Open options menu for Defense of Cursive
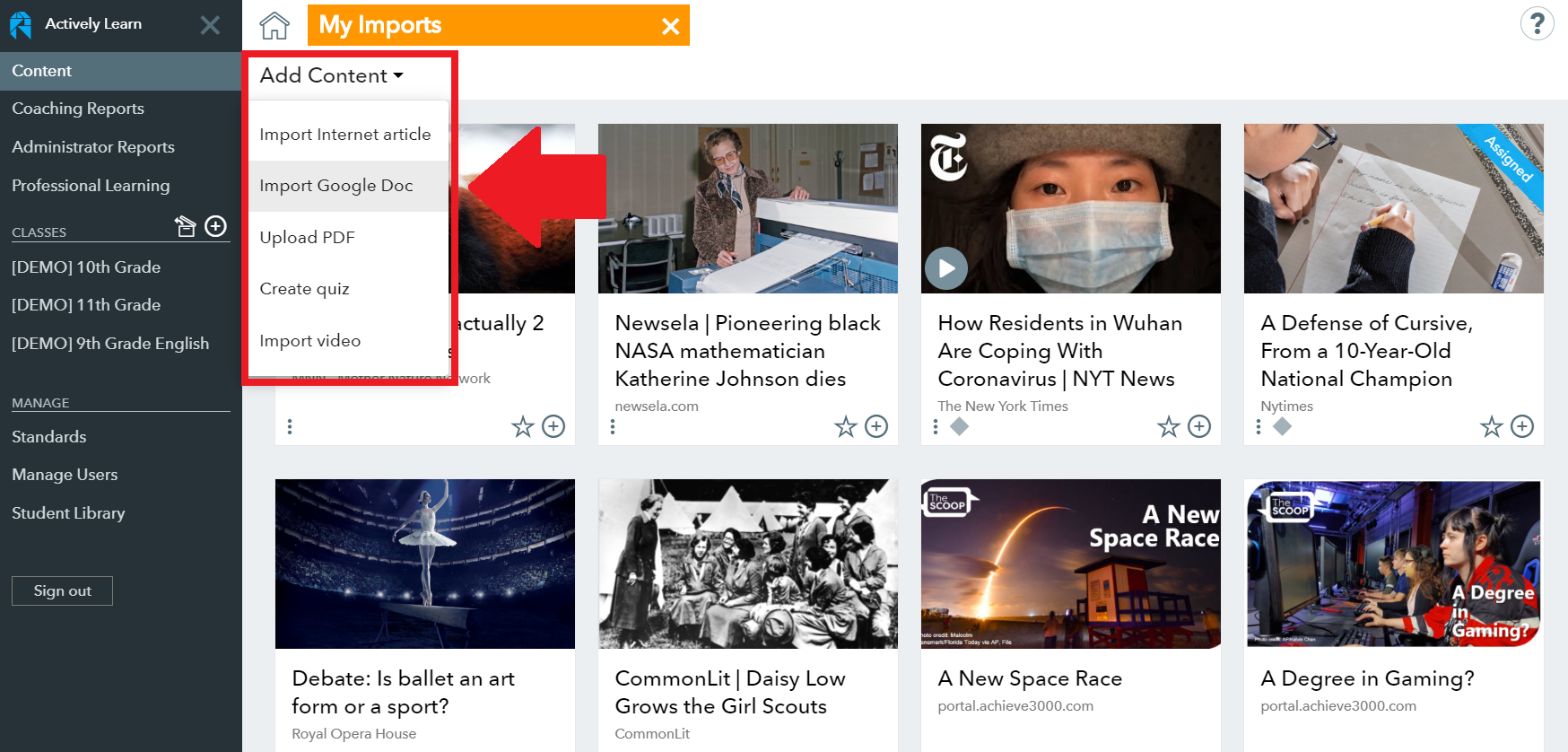Viewport: 1568px width, 752px height. 1259,426
